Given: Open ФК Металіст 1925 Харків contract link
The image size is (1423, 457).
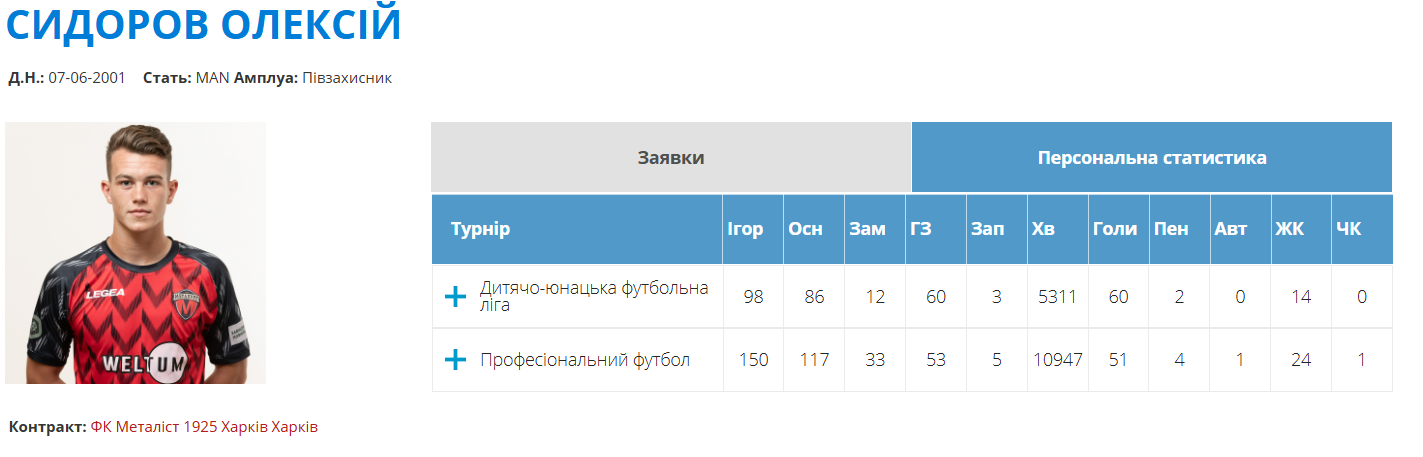Looking at the screenshot, I should 204,427.
